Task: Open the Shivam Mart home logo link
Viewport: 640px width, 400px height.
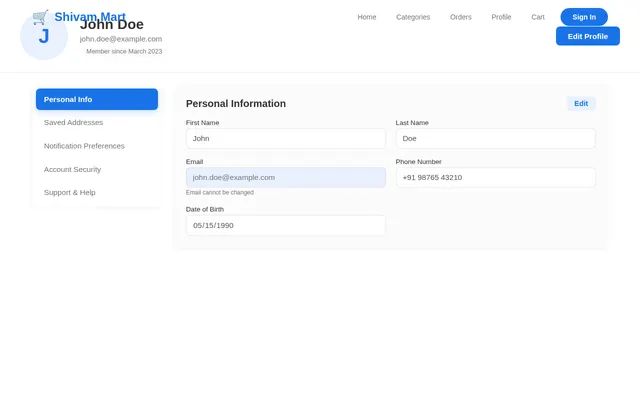Action: click(x=79, y=17)
